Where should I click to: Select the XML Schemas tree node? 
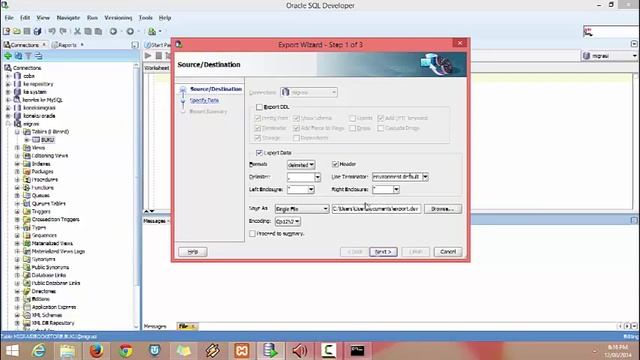(x=47, y=315)
